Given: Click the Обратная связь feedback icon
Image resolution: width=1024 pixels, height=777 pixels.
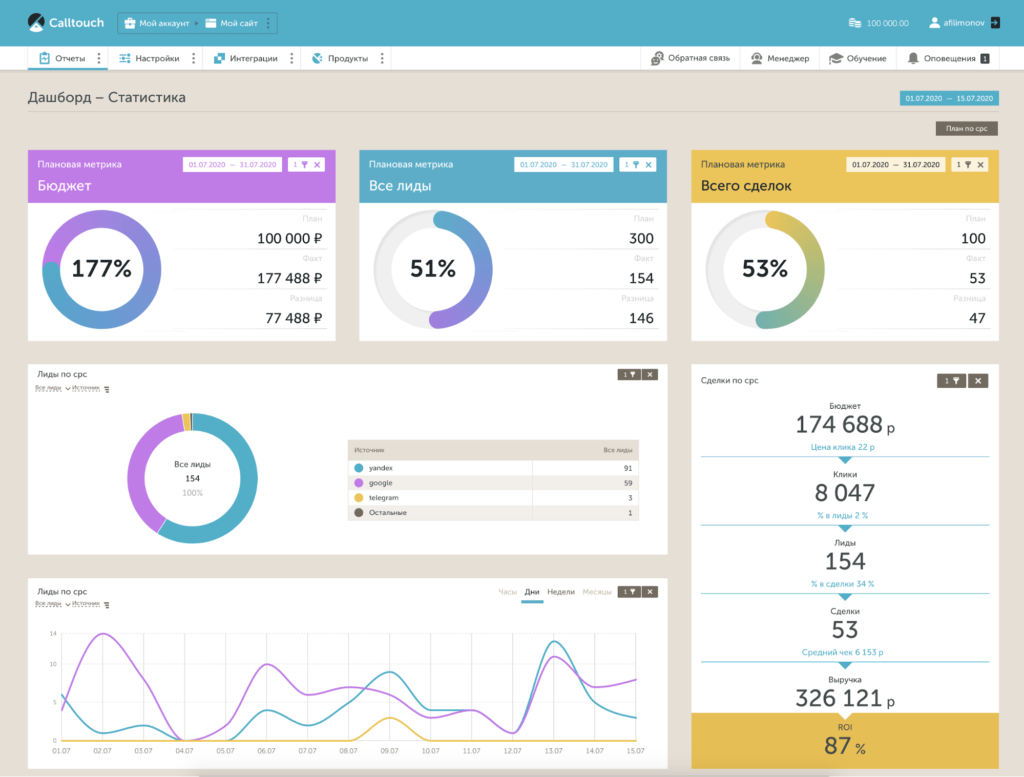Looking at the screenshot, I should tap(657, 58).
